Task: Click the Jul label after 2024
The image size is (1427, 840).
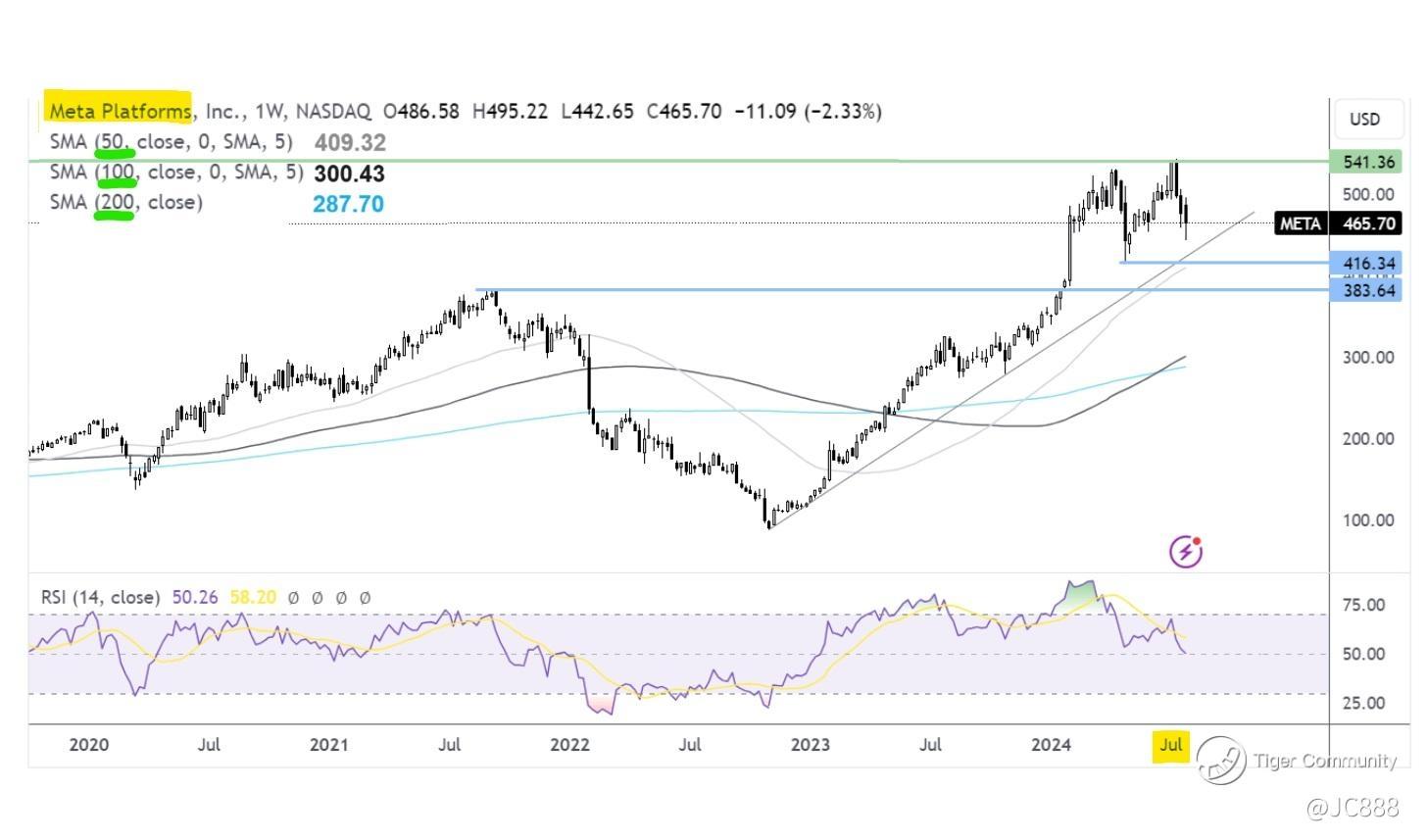Action: tap(1170, 745)
